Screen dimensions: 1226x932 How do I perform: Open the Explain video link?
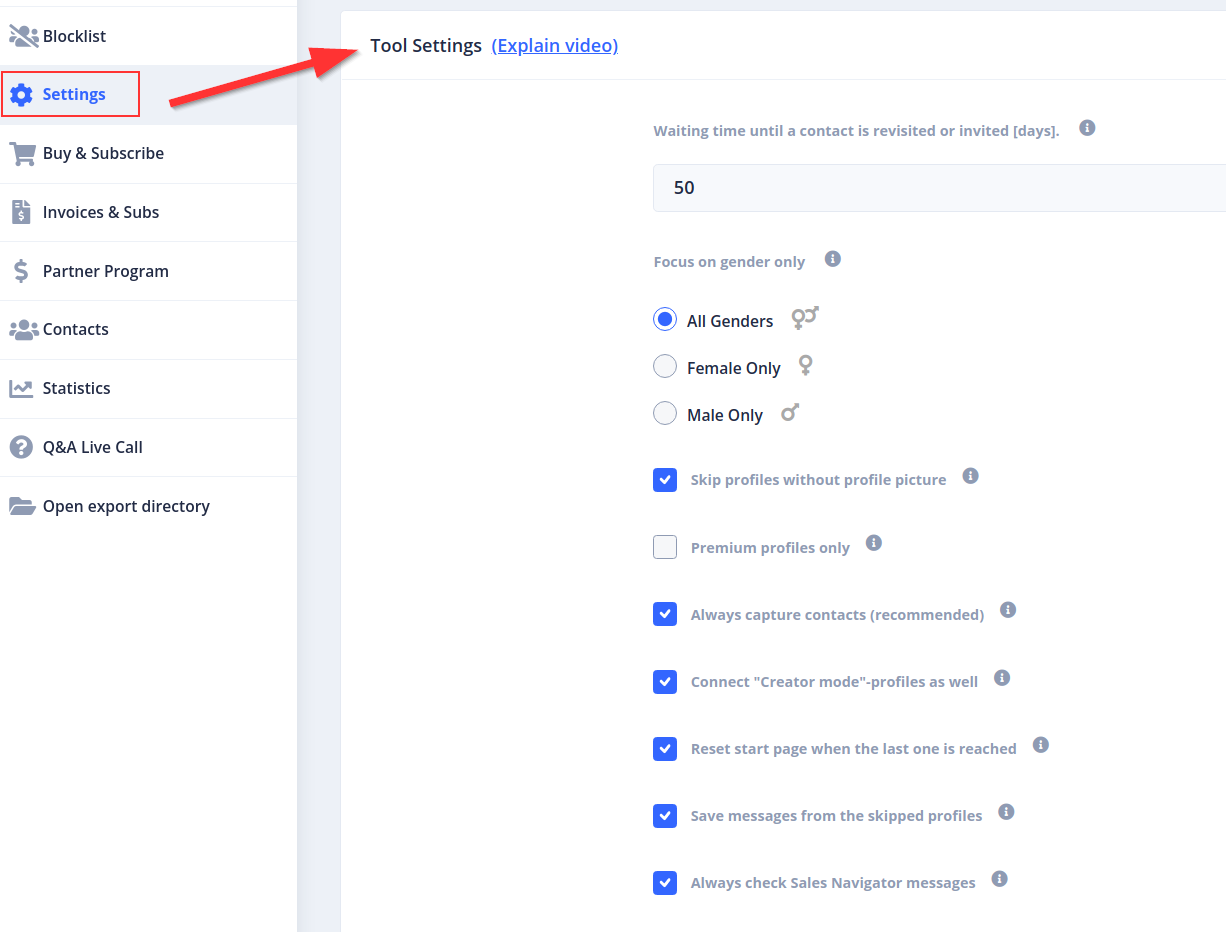(554, 46)
